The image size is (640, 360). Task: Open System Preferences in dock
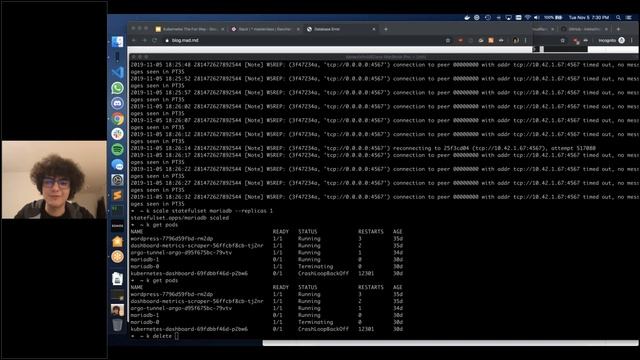tap(118, 180)
